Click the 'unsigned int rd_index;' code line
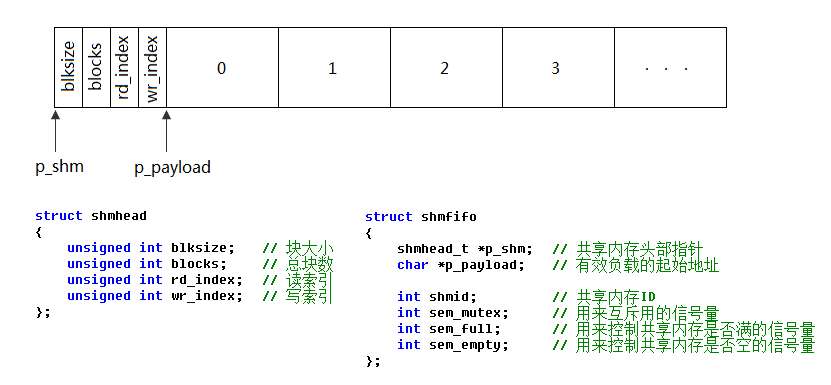Screen dimensions: 831x385 coord(155,280)
